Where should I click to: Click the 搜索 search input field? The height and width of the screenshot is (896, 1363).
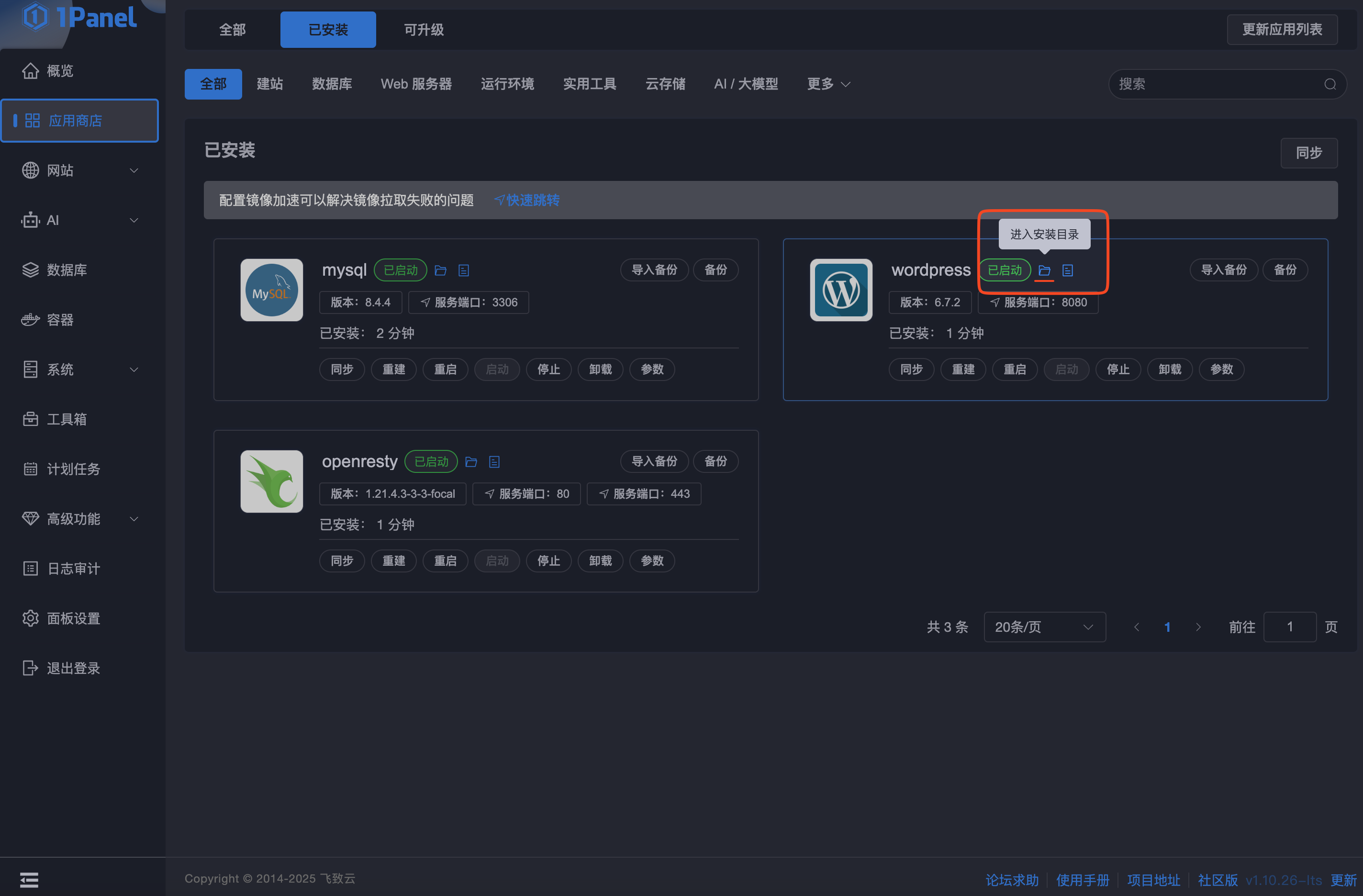[1214, 84]
